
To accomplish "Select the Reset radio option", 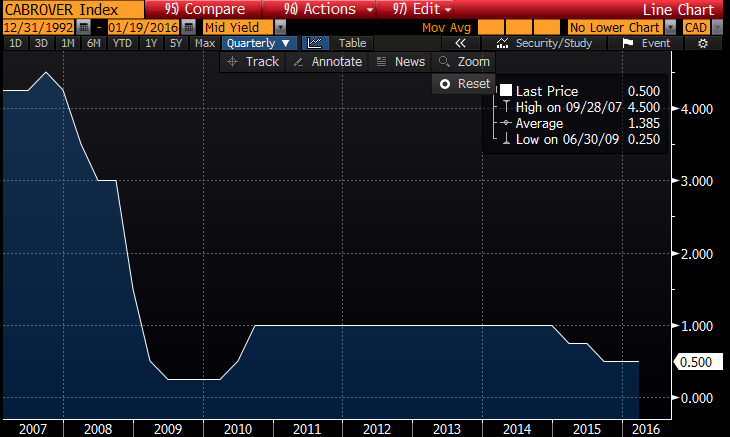I will (x=445, y=84).
